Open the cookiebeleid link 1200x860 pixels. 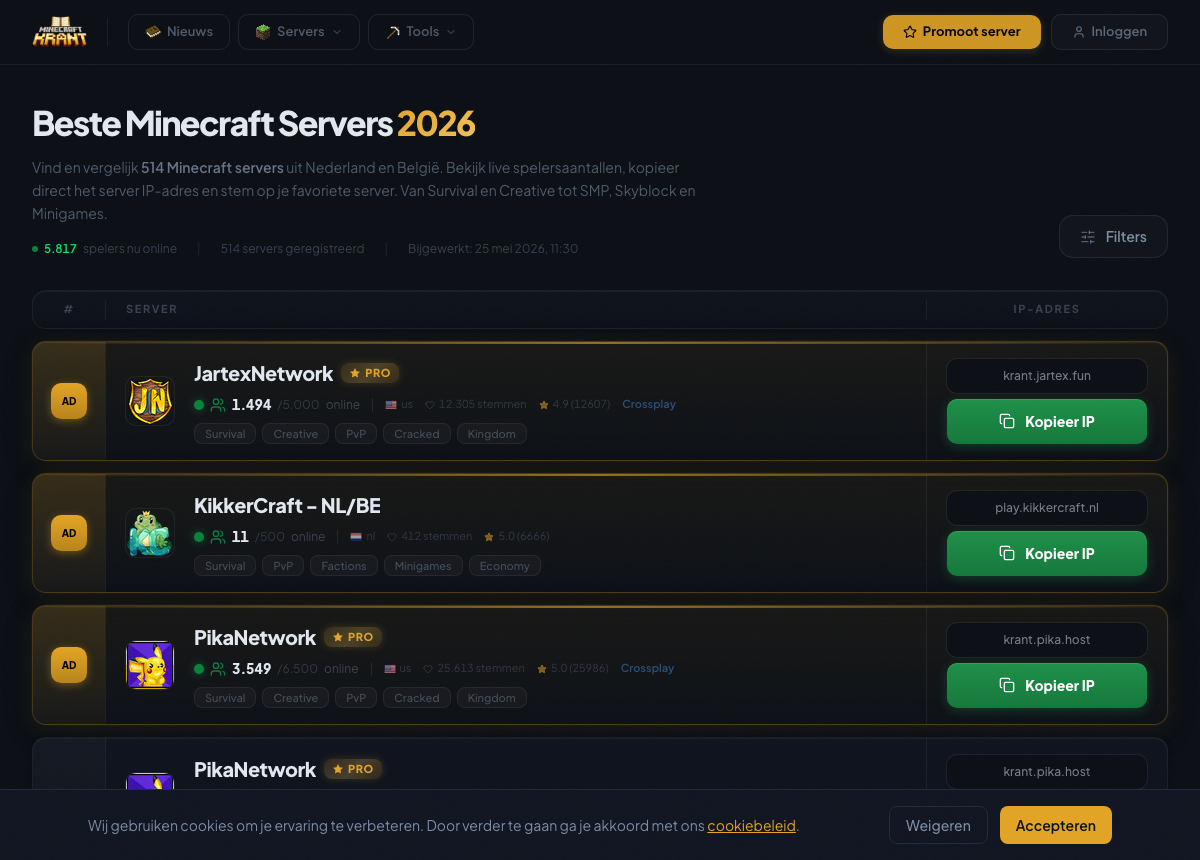pos(752,826)
